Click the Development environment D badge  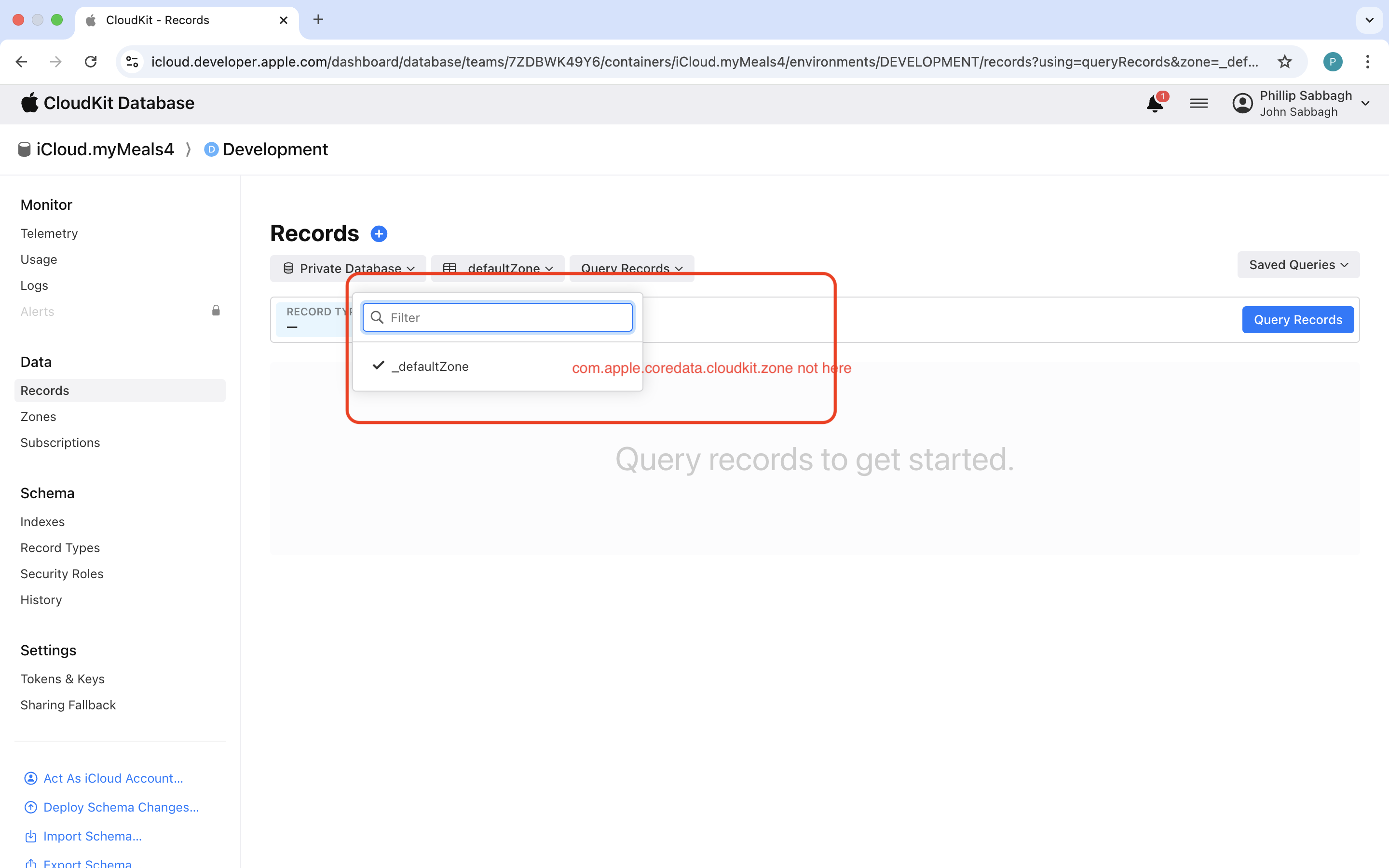coord(211,149)
